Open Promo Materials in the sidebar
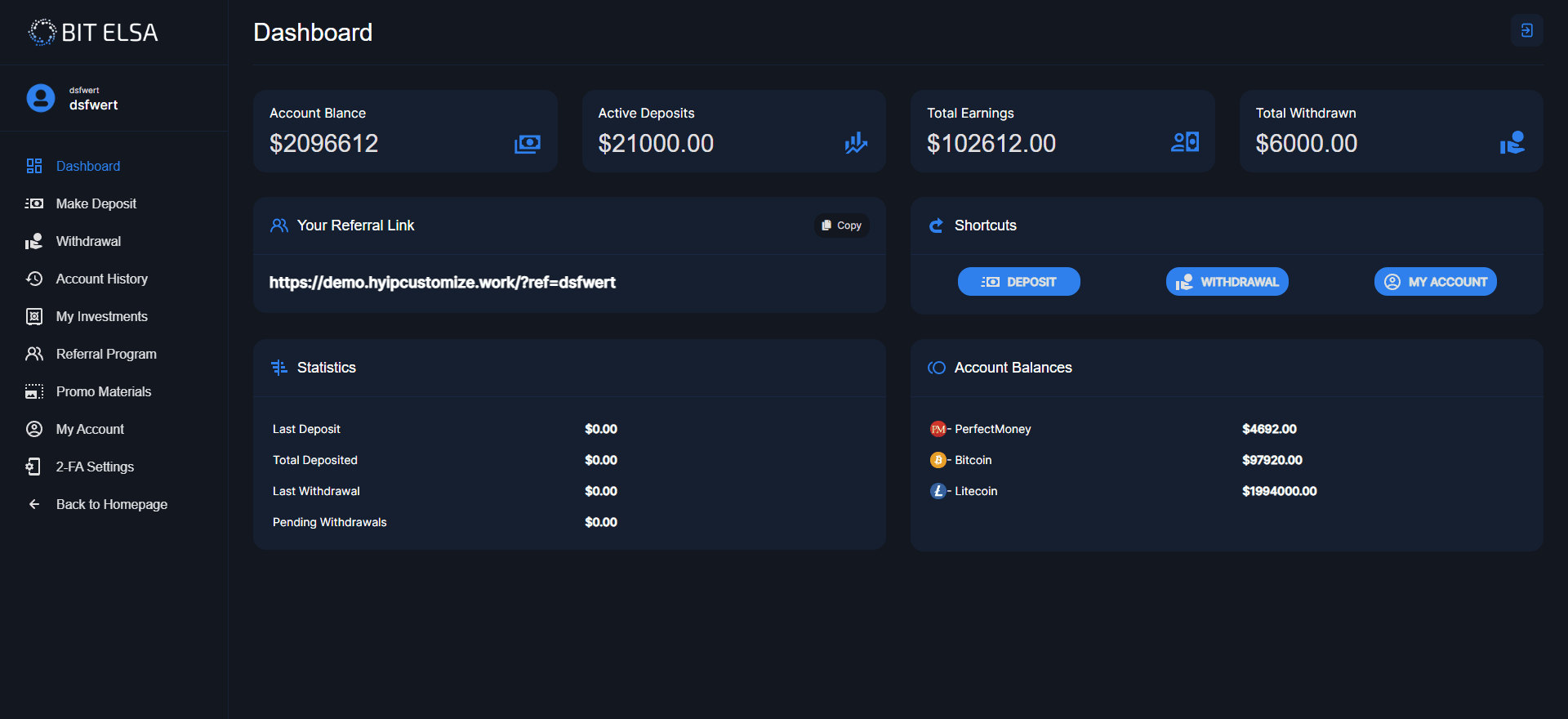 (104, 391)
